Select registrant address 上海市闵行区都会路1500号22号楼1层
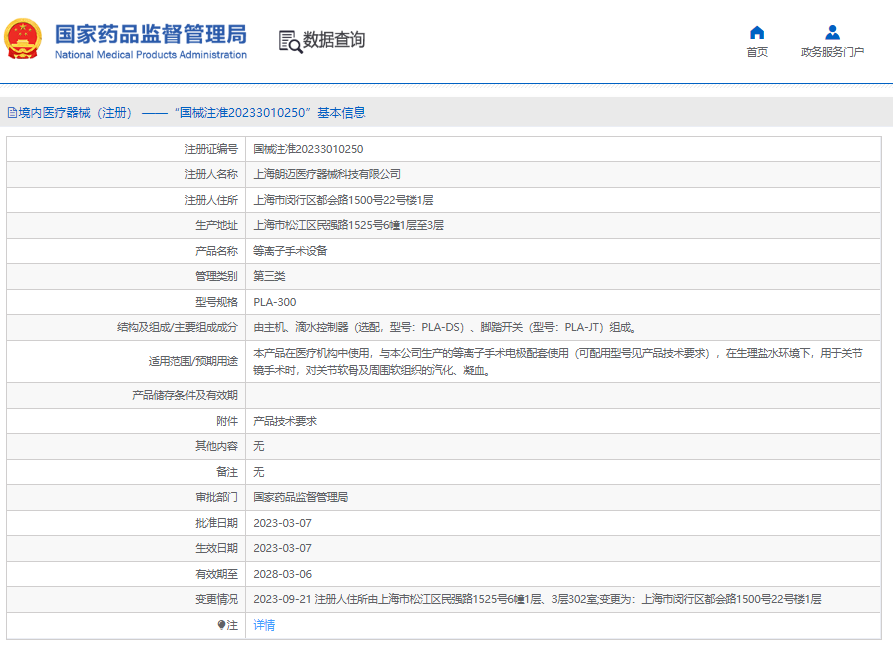Screen dimensions: 893x646 point(343,200)
